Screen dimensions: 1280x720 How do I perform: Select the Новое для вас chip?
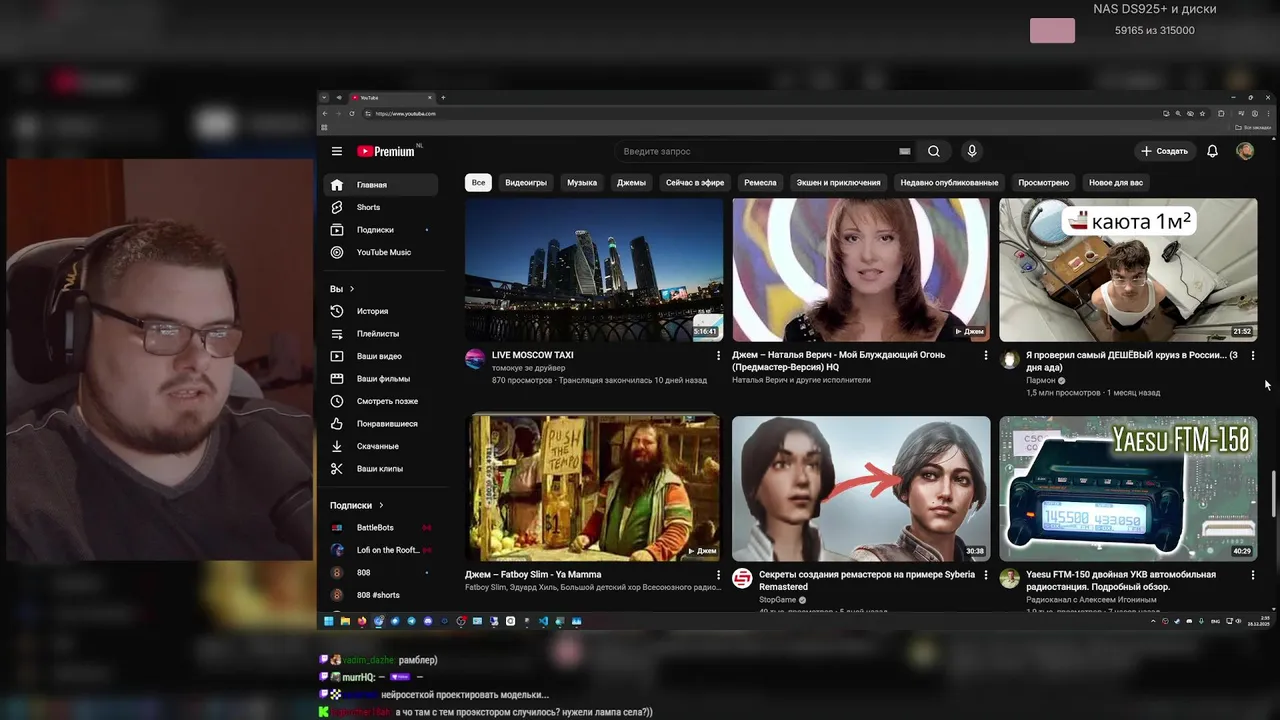coord(1116,182)
